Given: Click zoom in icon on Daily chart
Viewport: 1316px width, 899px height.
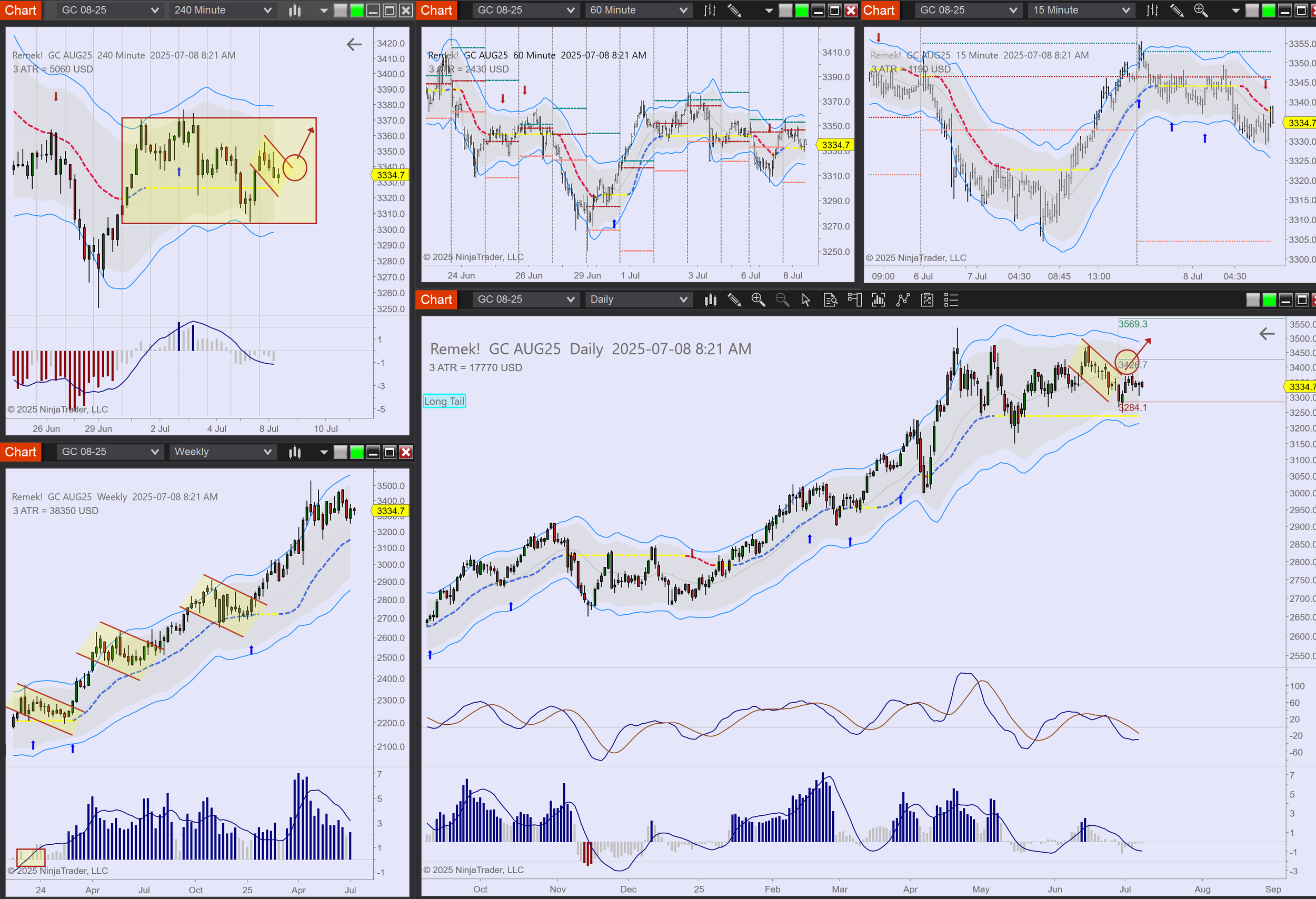Looking at the screenshot, I should 757,299.
